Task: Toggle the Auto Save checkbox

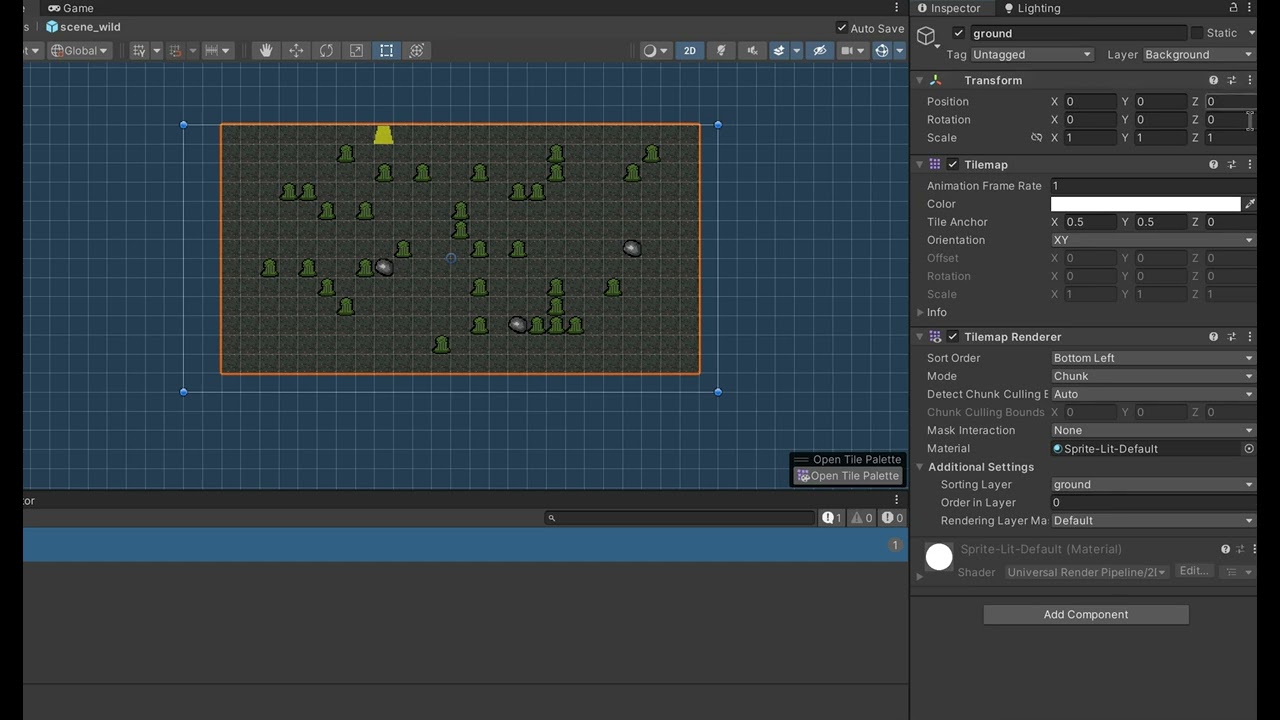Action: coord(843,28)
